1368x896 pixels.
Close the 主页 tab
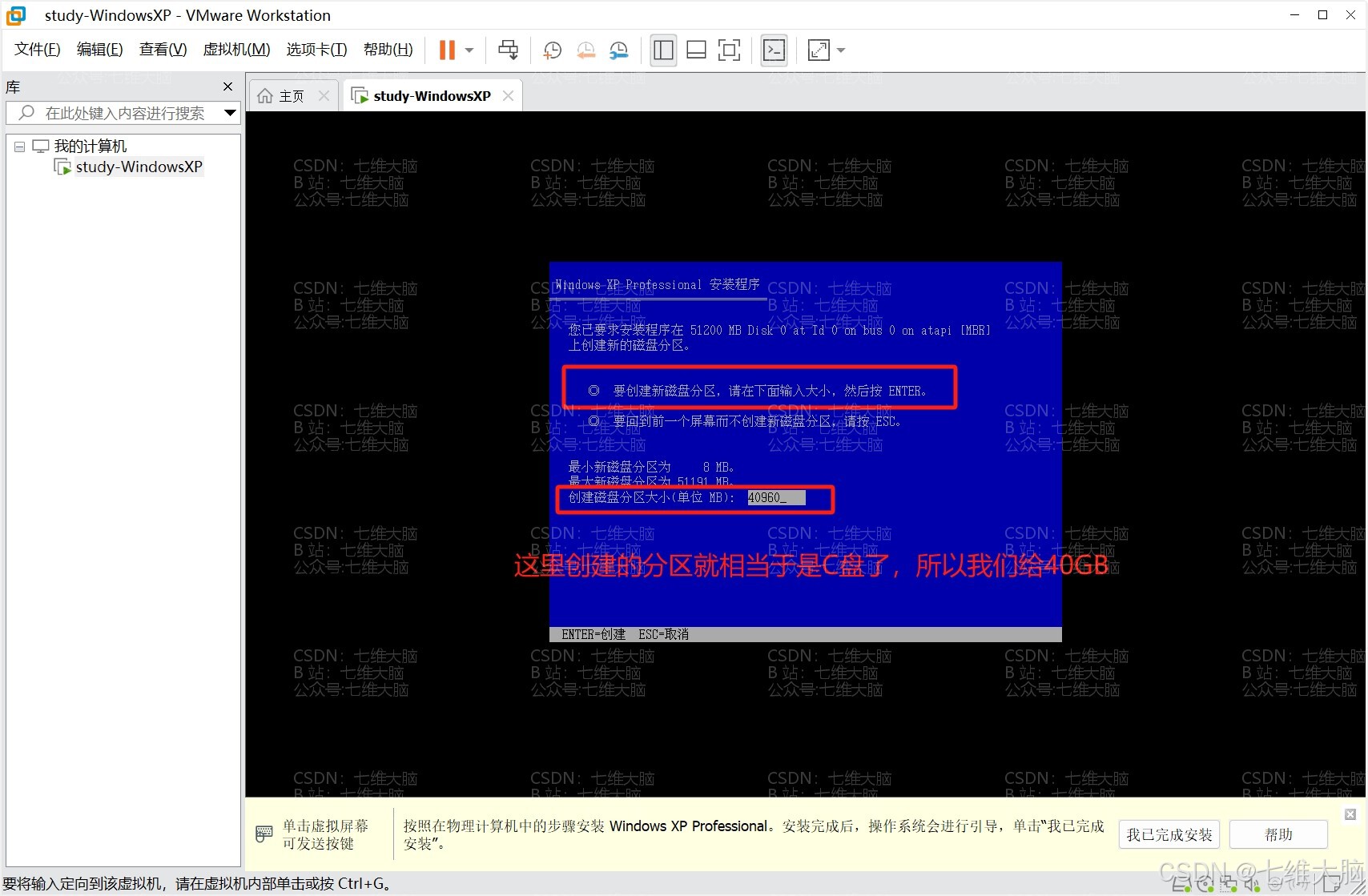coord(324,96)
